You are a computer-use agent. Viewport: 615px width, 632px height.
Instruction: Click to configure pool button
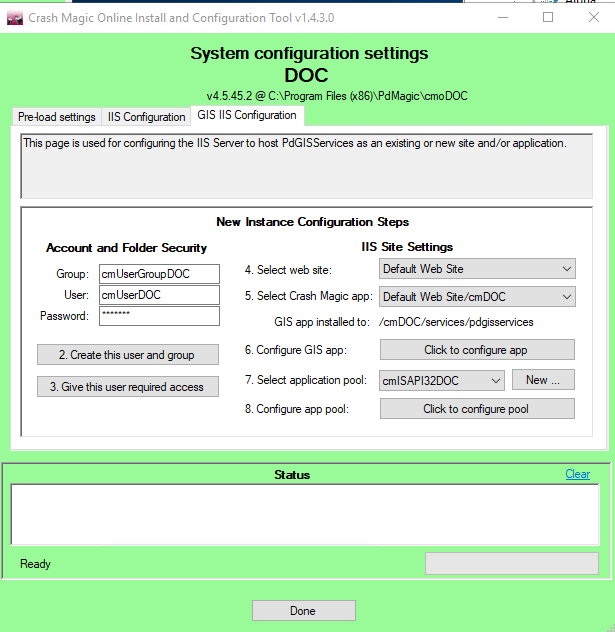pyautogui.click(x=477, y=409)
